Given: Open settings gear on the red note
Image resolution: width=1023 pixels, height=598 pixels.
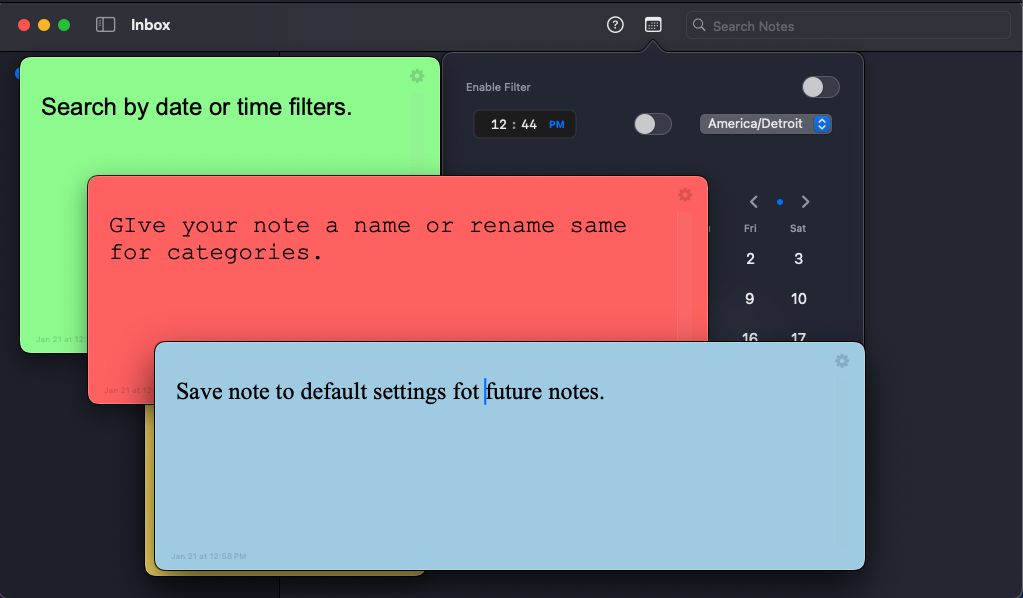Looking at the screenshot, I should pyautogui.click(x=685, y=196).
